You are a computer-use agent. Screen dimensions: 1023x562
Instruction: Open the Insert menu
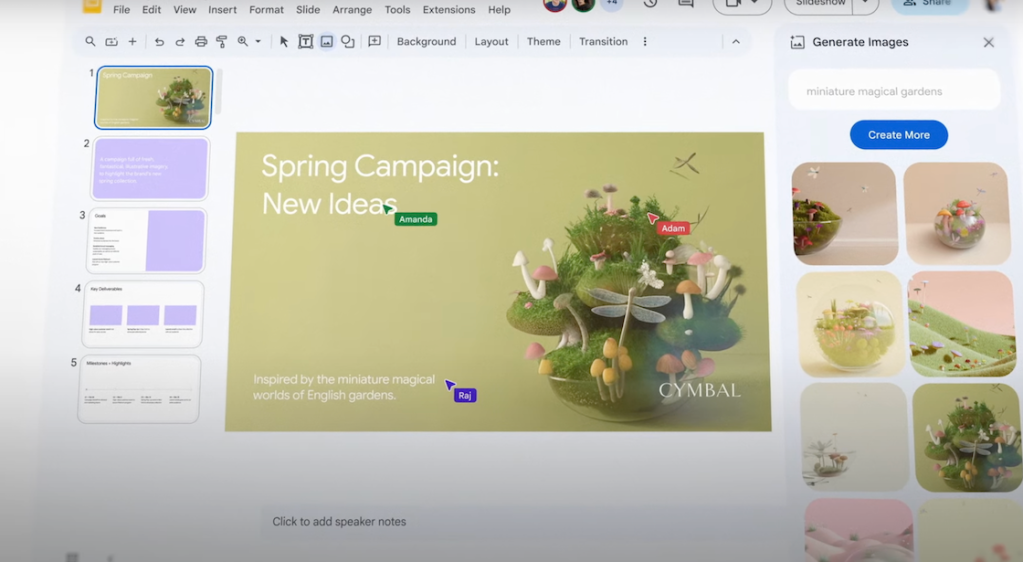222,10
